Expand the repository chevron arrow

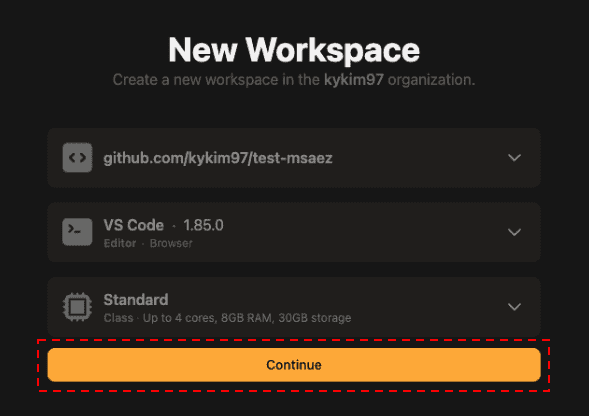(x=514, y=157)
